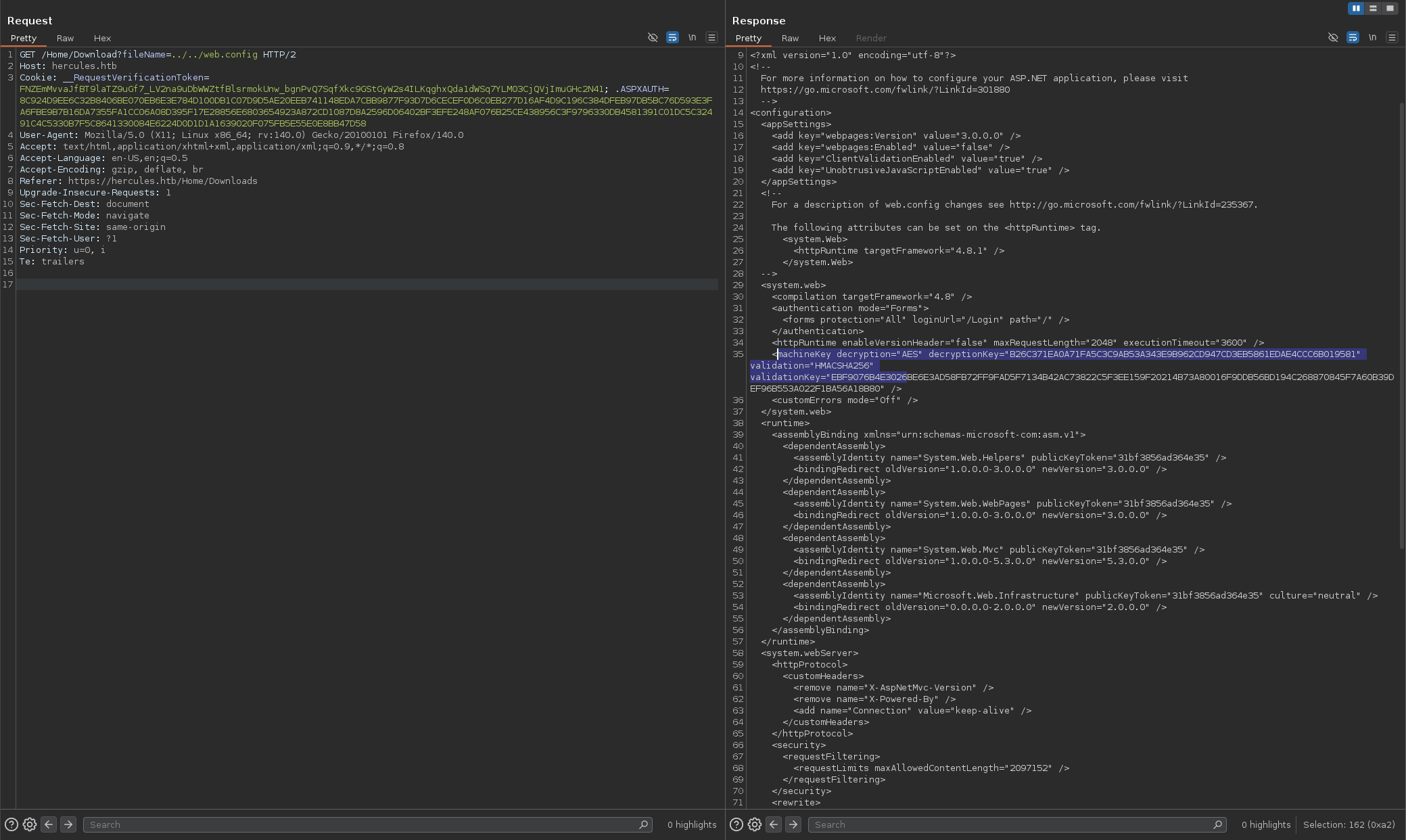
Task: Open the Response Render tab
Action: [871, 39]
